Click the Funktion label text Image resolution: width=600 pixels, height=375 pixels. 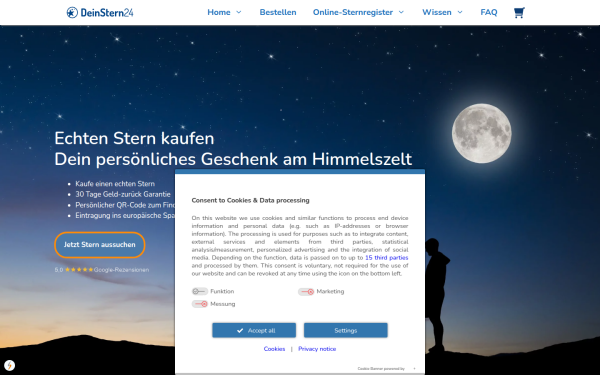222,291
